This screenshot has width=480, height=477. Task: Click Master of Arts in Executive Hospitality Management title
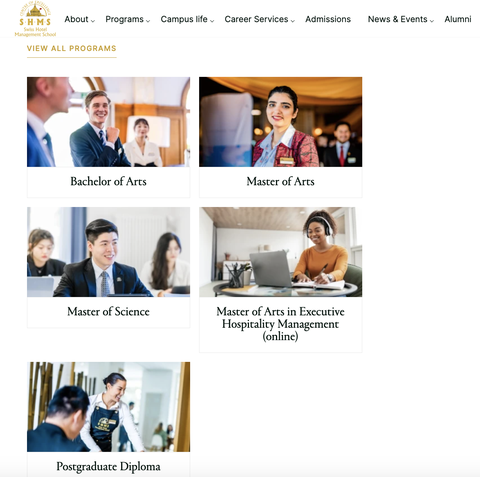click(280, 324)
